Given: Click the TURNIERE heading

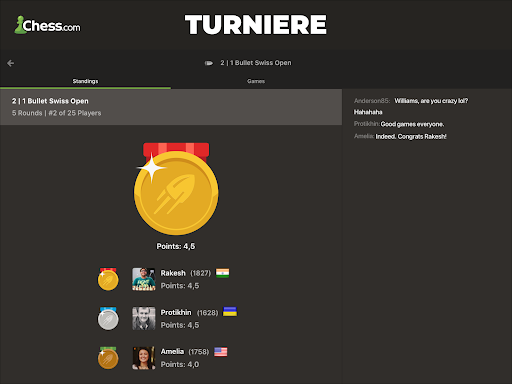Looking at the screenshot, I should click(256, 25).
